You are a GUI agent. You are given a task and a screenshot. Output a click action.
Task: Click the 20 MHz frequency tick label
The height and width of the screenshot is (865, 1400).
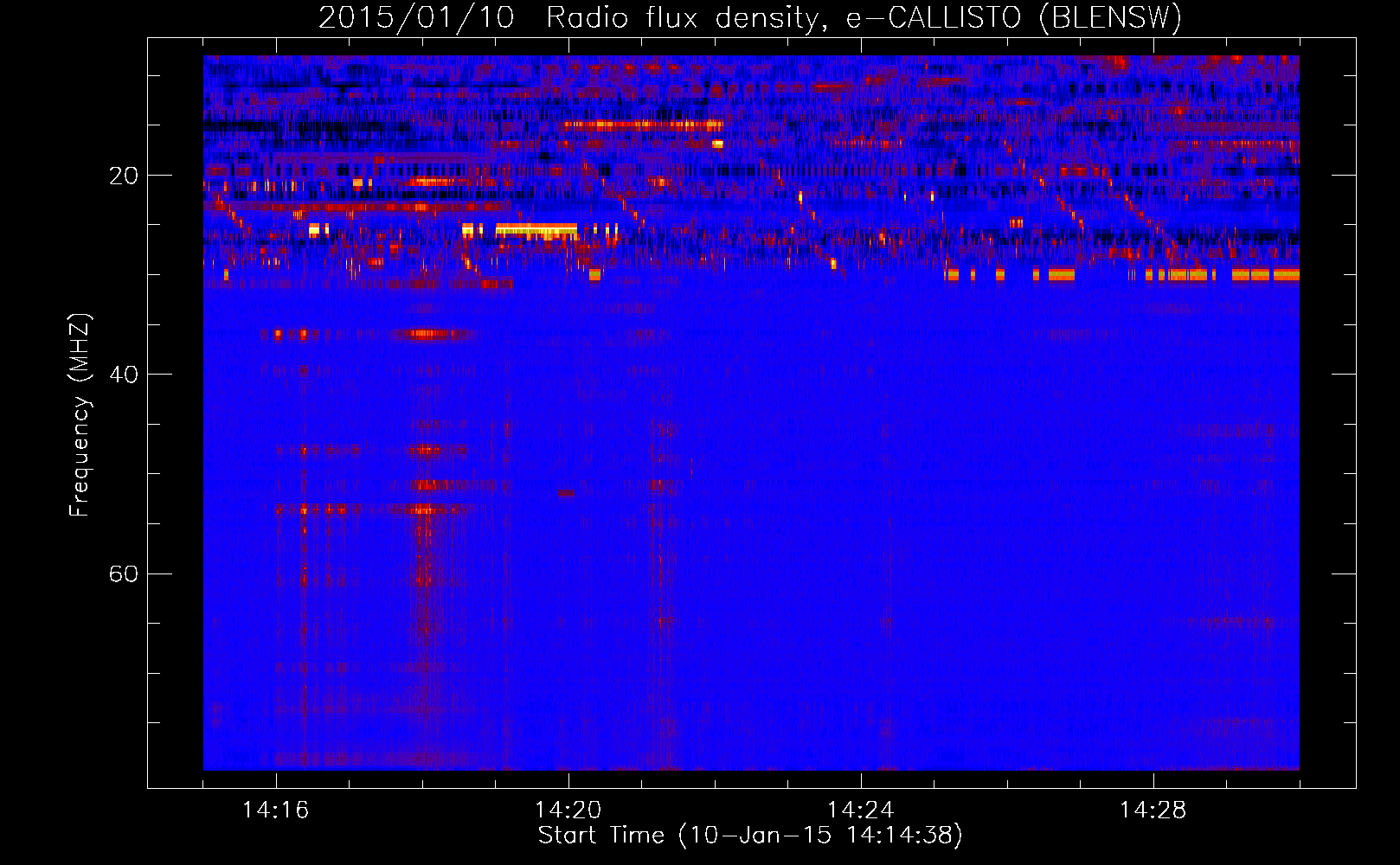(x=124, y=176)
